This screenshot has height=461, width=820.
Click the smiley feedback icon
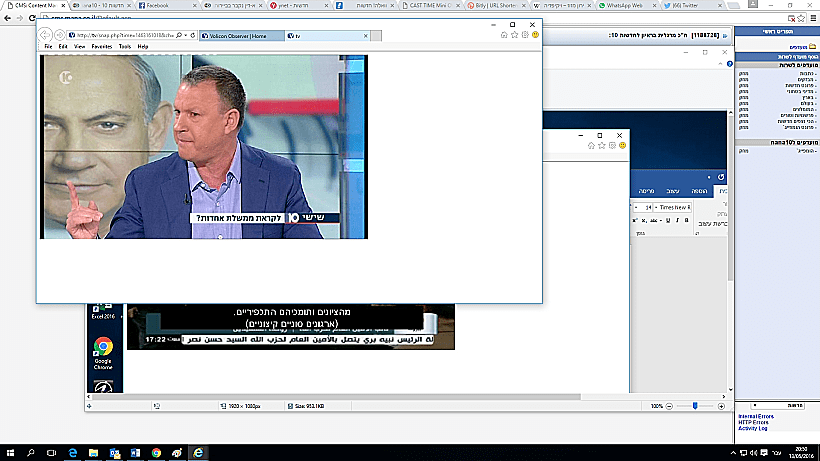(x=537, y=35)
